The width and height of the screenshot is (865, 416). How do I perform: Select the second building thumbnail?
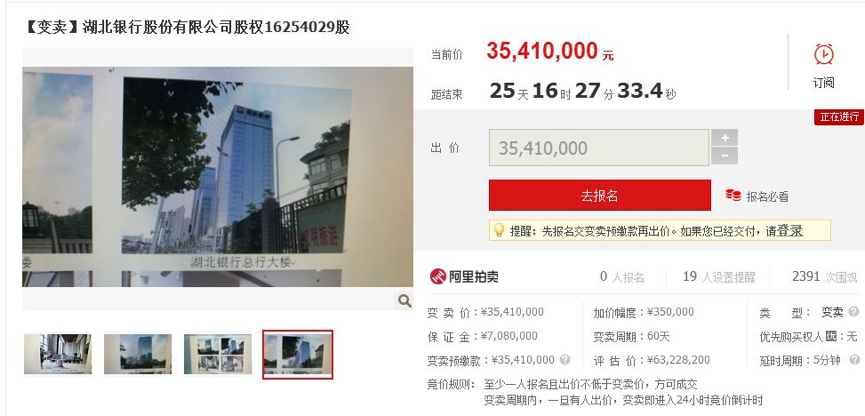(138, 354)
